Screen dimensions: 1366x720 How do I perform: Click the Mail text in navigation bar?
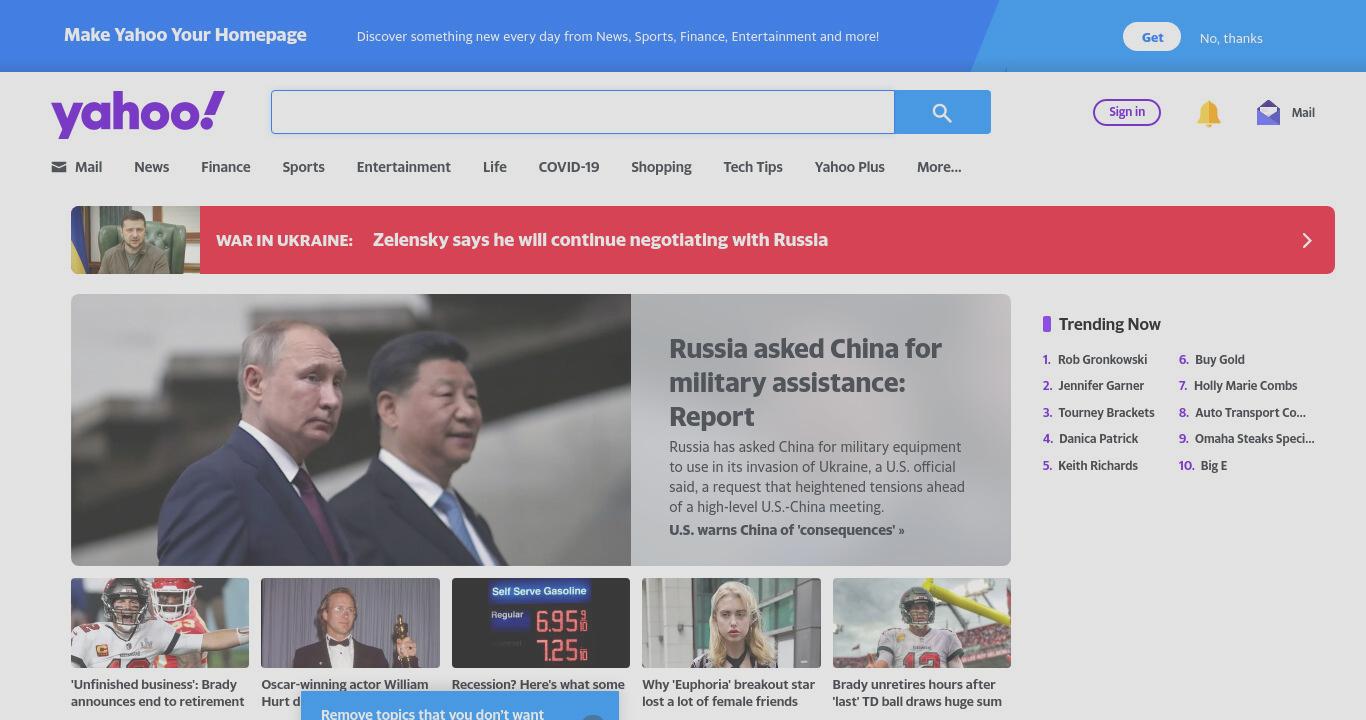[88, 167]
